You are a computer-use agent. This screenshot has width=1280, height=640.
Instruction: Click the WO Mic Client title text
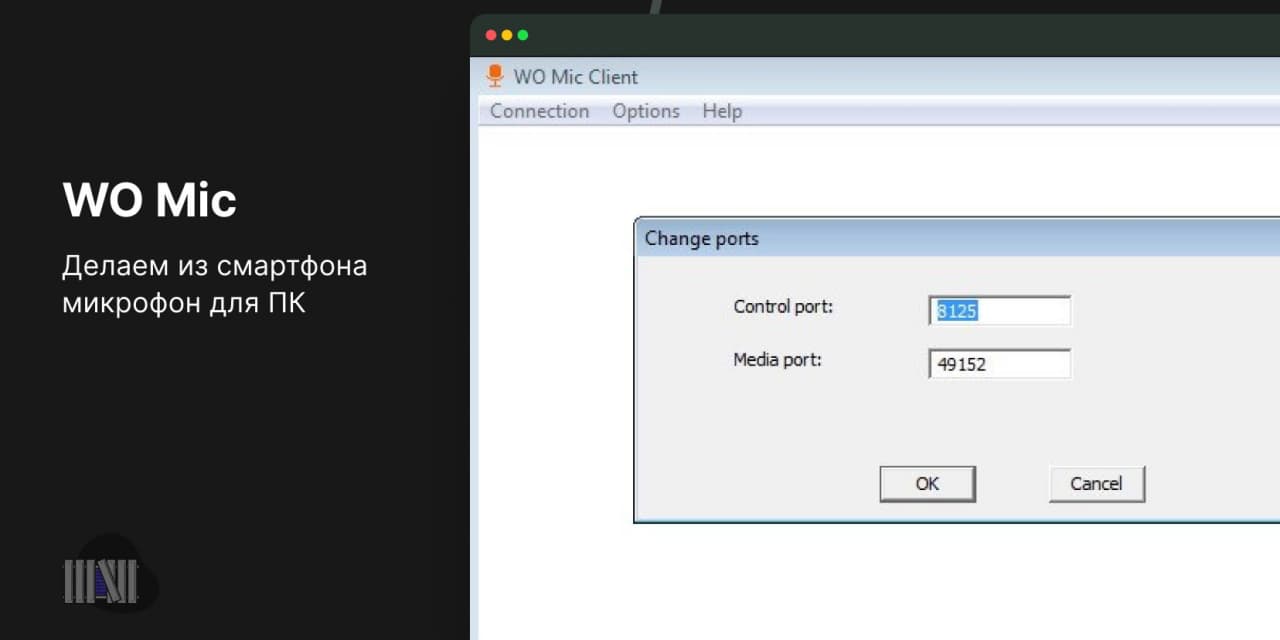point(575,77)
